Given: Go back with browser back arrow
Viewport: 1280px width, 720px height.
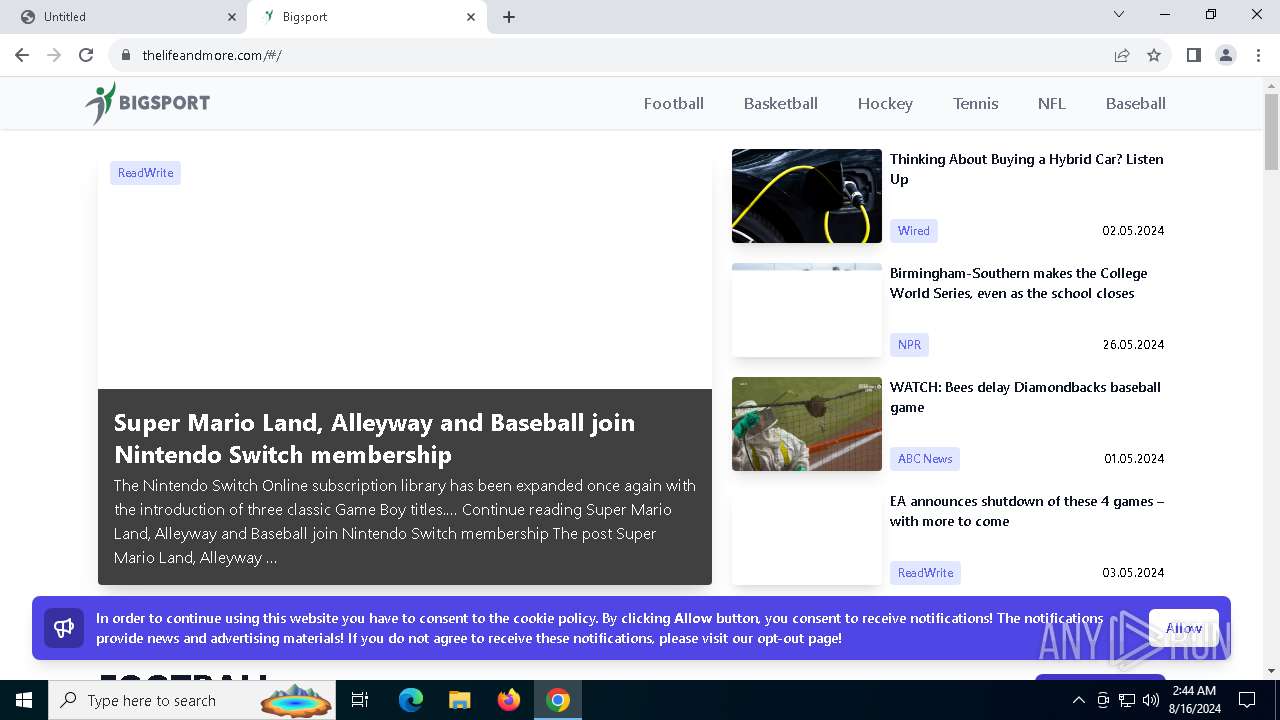Looking at the screenshot, I should point(22,55).
